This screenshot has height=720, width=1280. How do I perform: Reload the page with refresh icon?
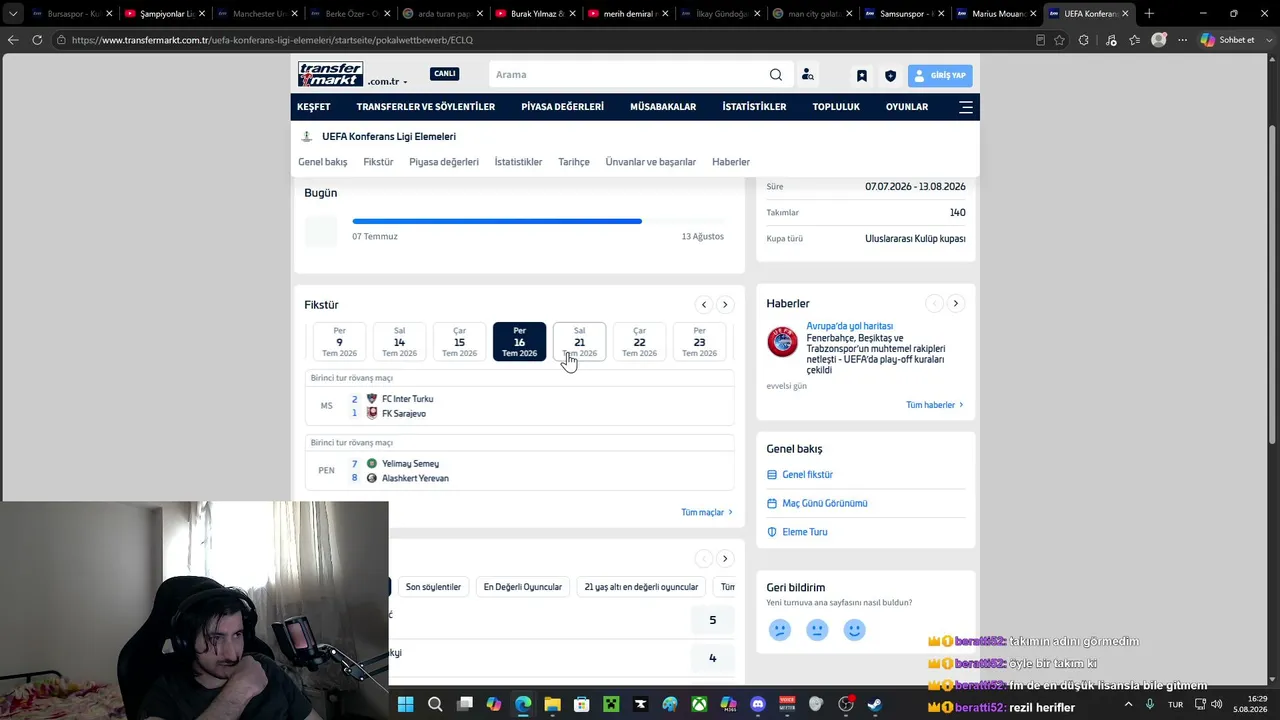[37, 40]
